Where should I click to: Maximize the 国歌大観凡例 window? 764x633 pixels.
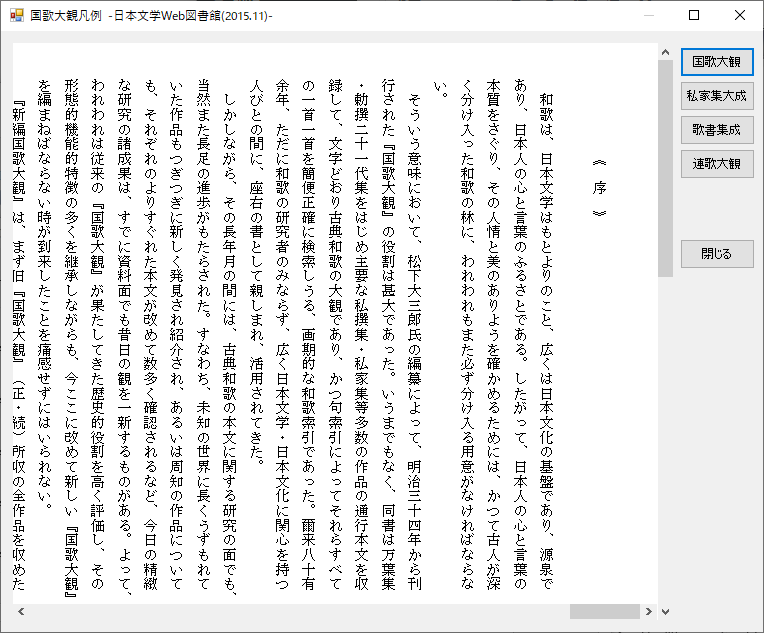pos(694,16)
